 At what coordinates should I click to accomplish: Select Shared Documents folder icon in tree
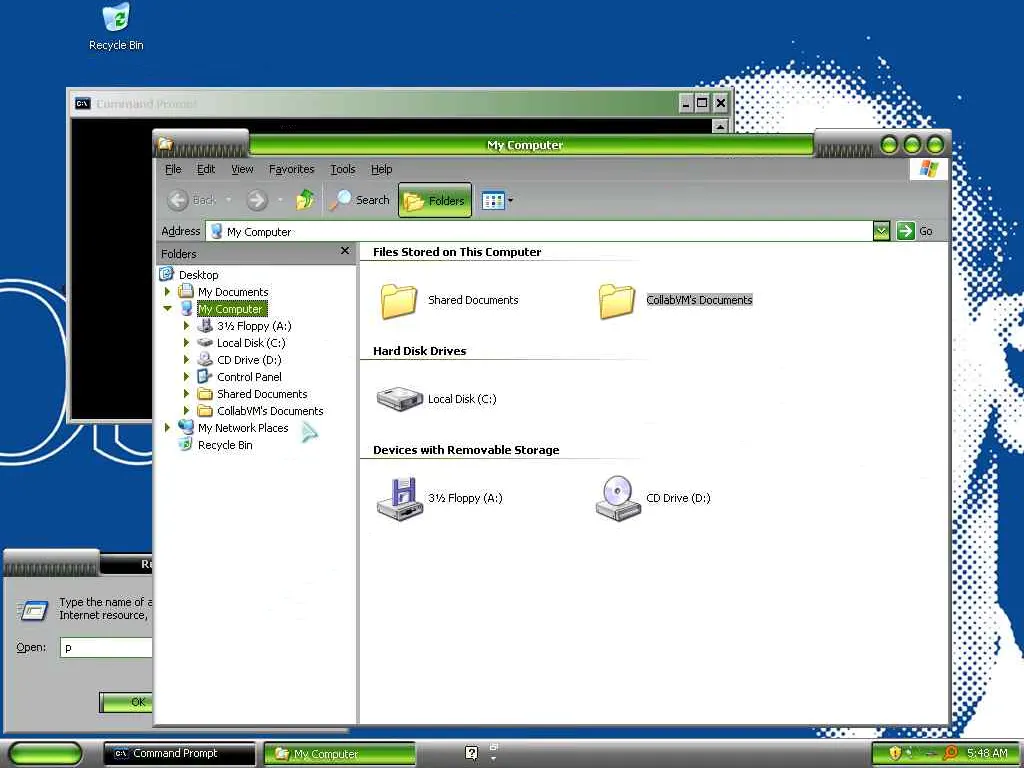click(x=205, y=393)
